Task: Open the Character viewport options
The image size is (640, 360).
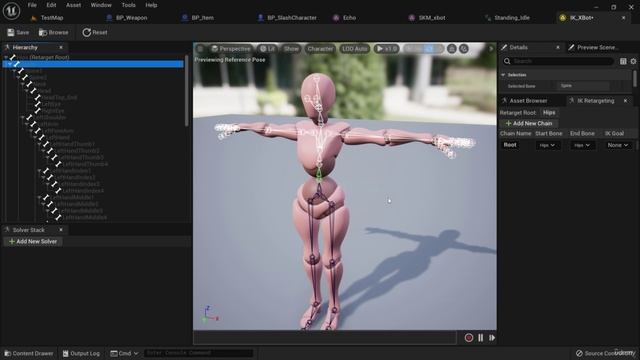Action: tap(320, 49)
